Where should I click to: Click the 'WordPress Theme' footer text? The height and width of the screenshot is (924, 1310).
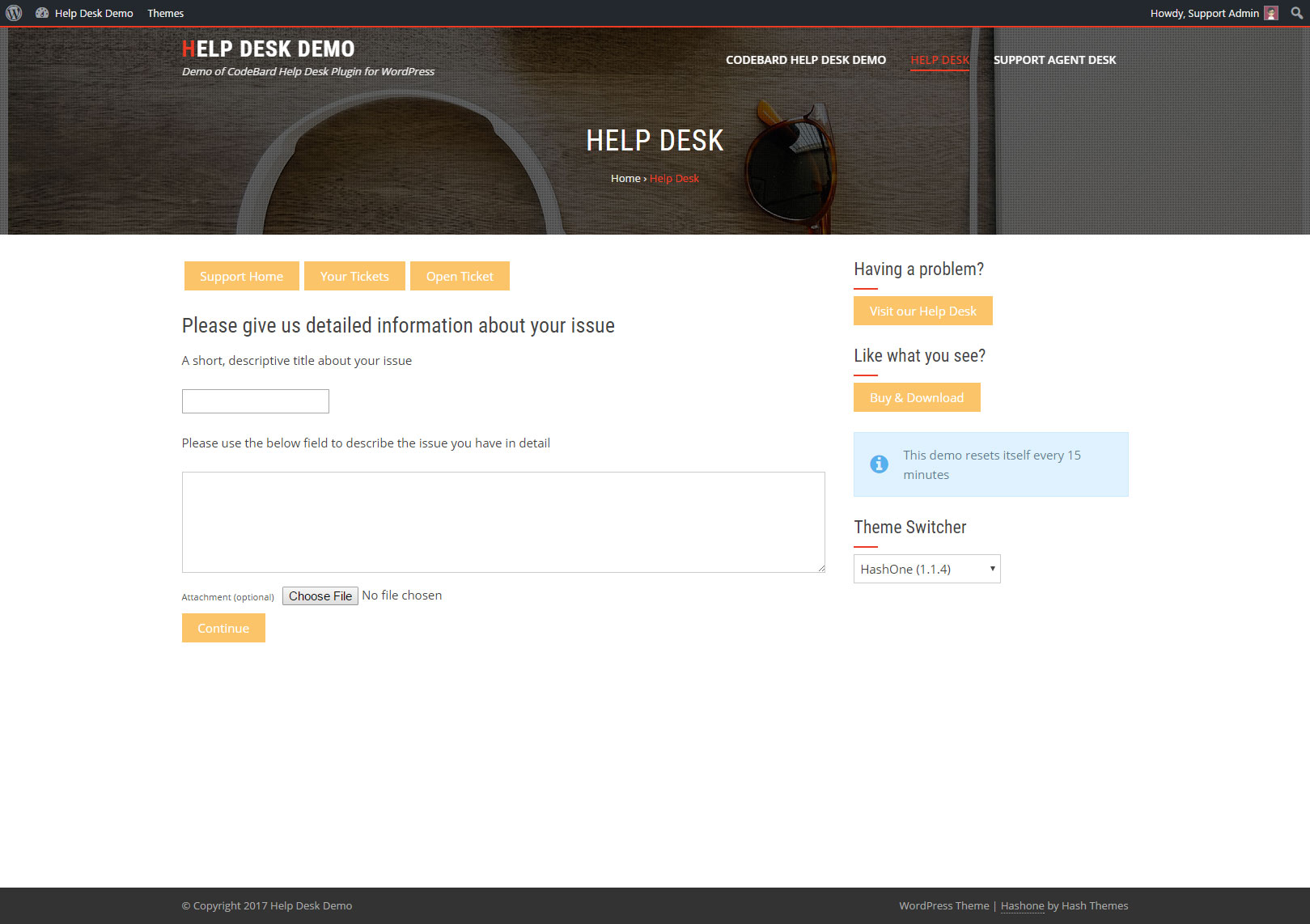944,906
